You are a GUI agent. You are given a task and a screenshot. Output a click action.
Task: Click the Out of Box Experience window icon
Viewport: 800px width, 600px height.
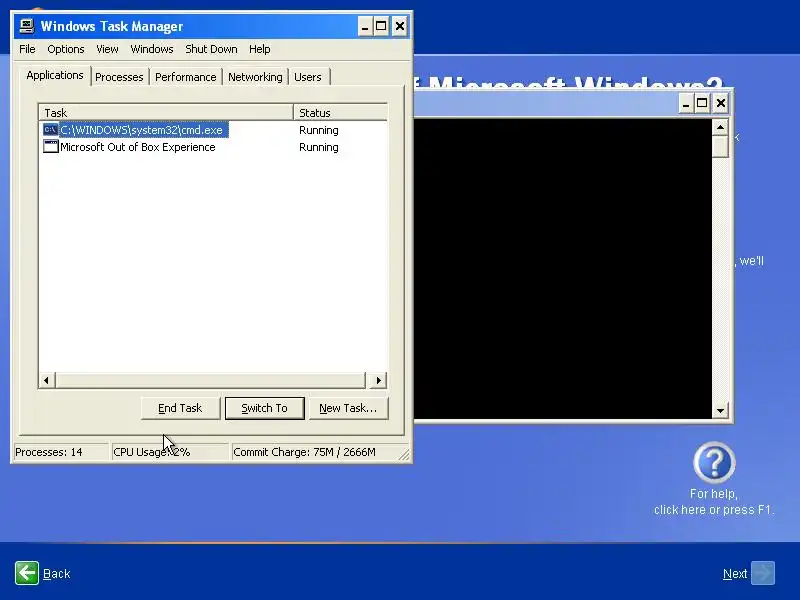51,146
